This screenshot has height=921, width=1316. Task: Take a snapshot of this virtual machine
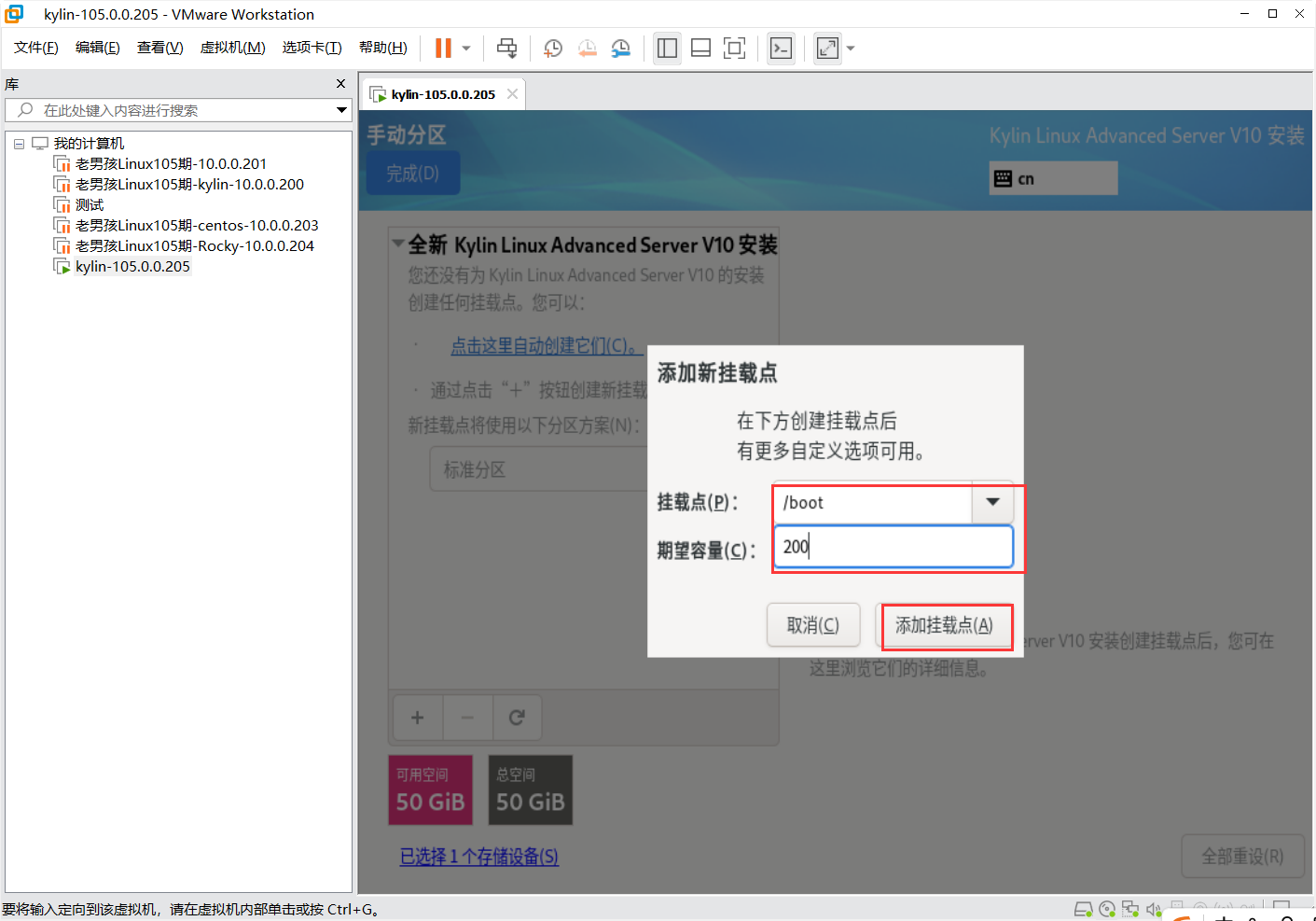[553, 49]
